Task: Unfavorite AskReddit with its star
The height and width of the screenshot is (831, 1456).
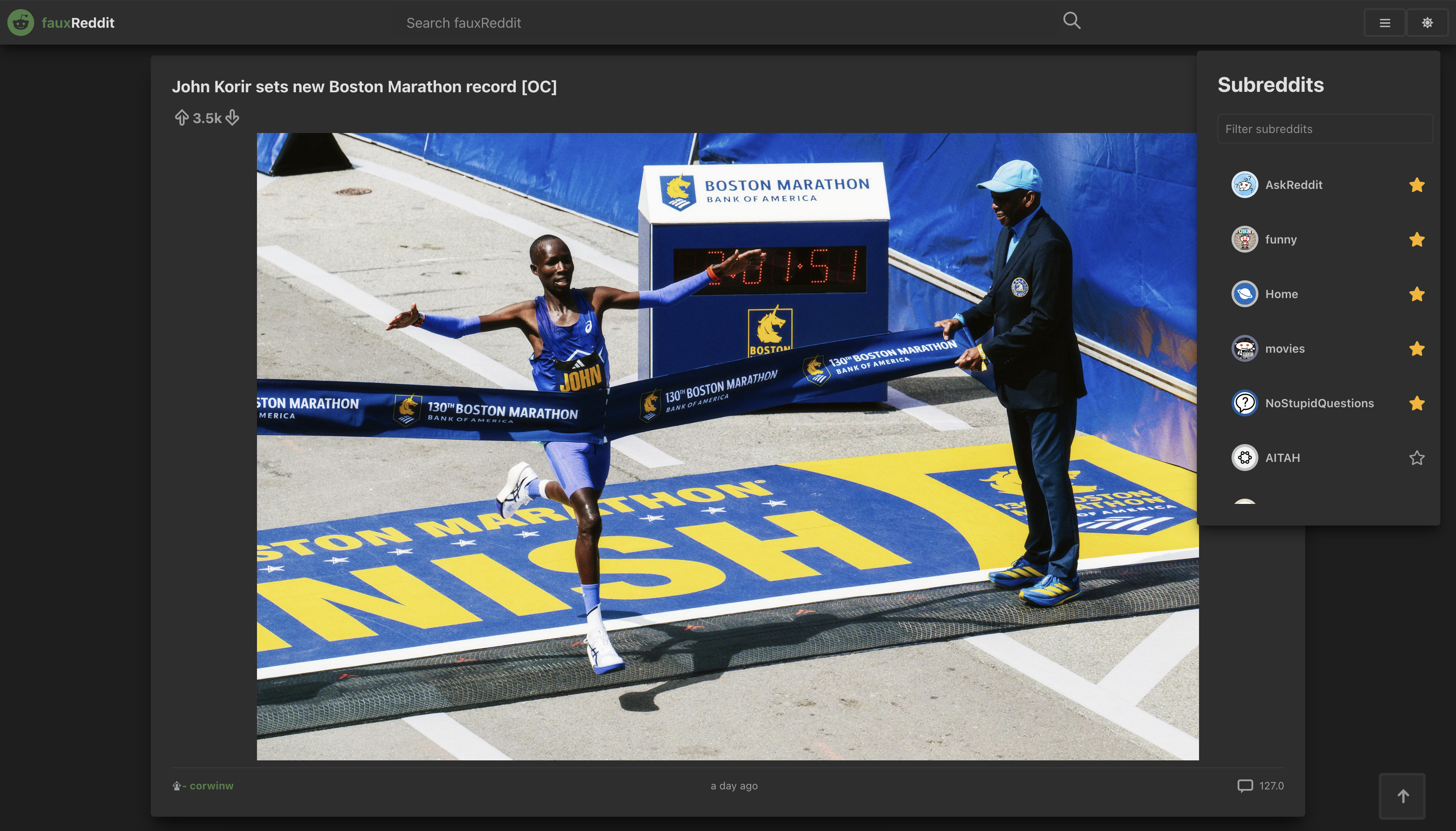Action: click(1416, 185)
